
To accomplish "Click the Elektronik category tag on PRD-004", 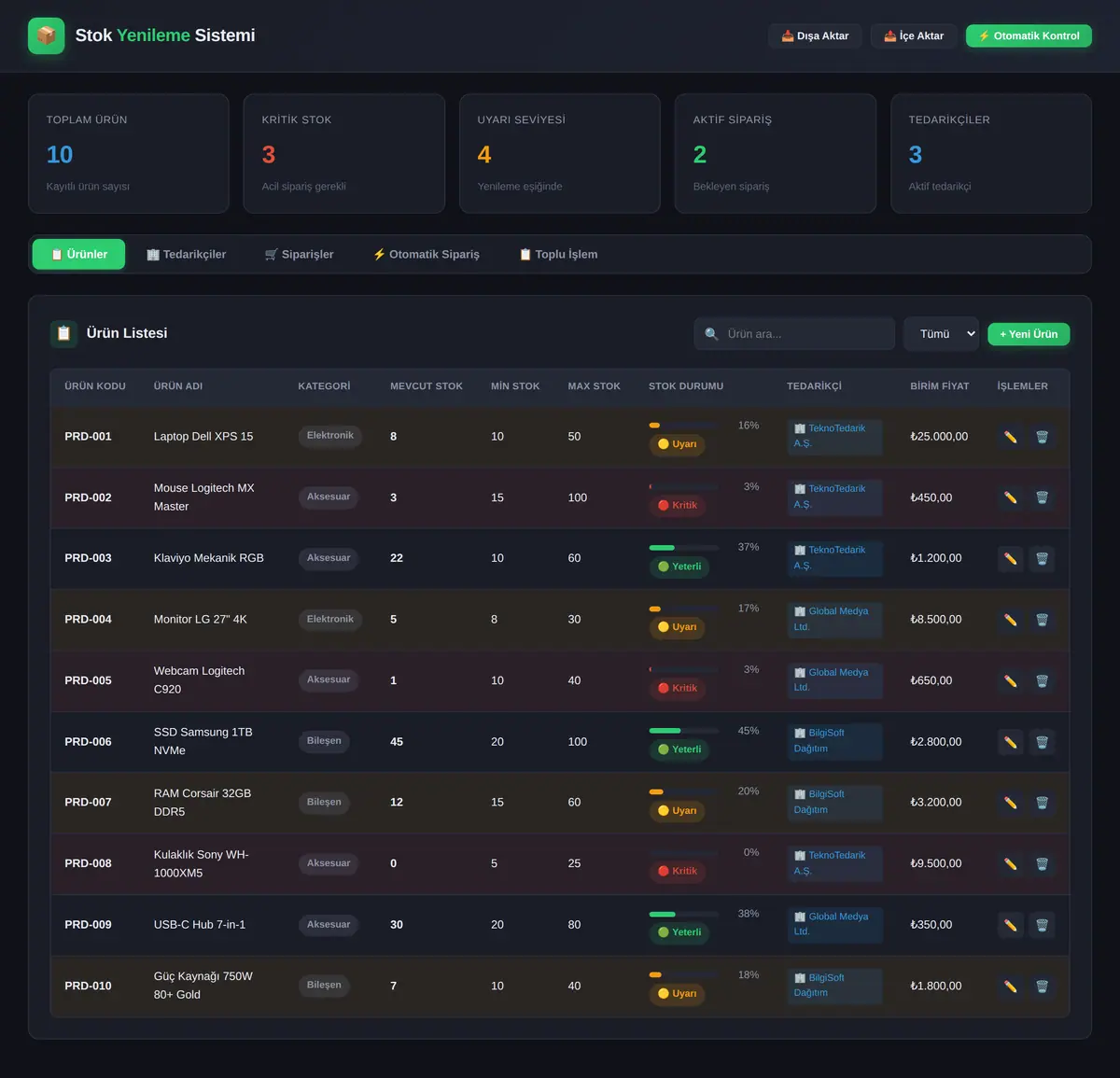I will click(330, 620).
